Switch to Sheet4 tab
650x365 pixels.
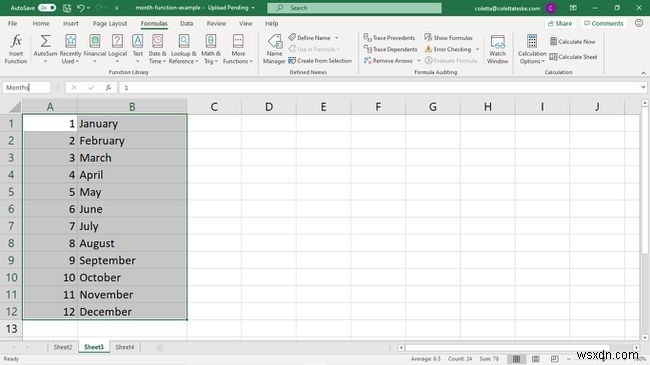125,347
